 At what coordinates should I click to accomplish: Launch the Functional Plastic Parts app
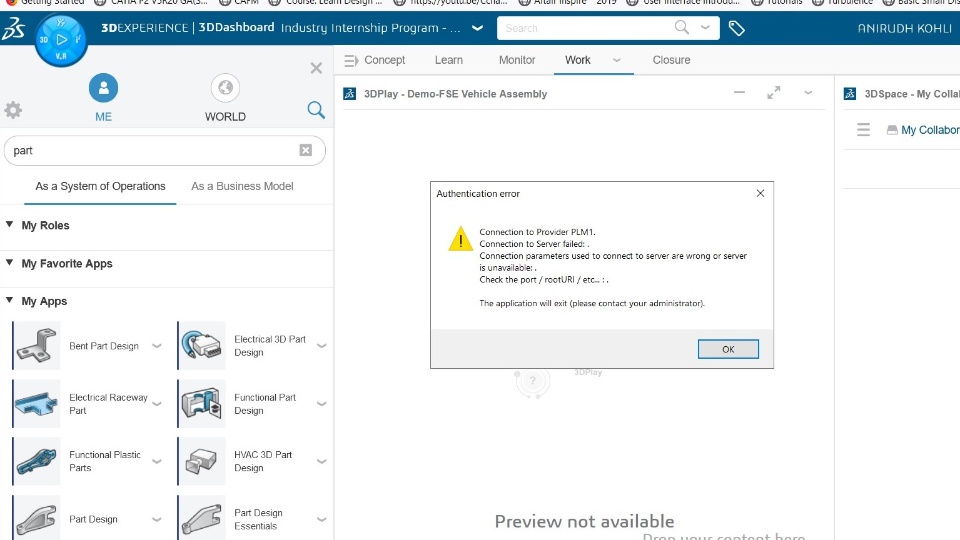pyautogui.click(x=37, y=461)
